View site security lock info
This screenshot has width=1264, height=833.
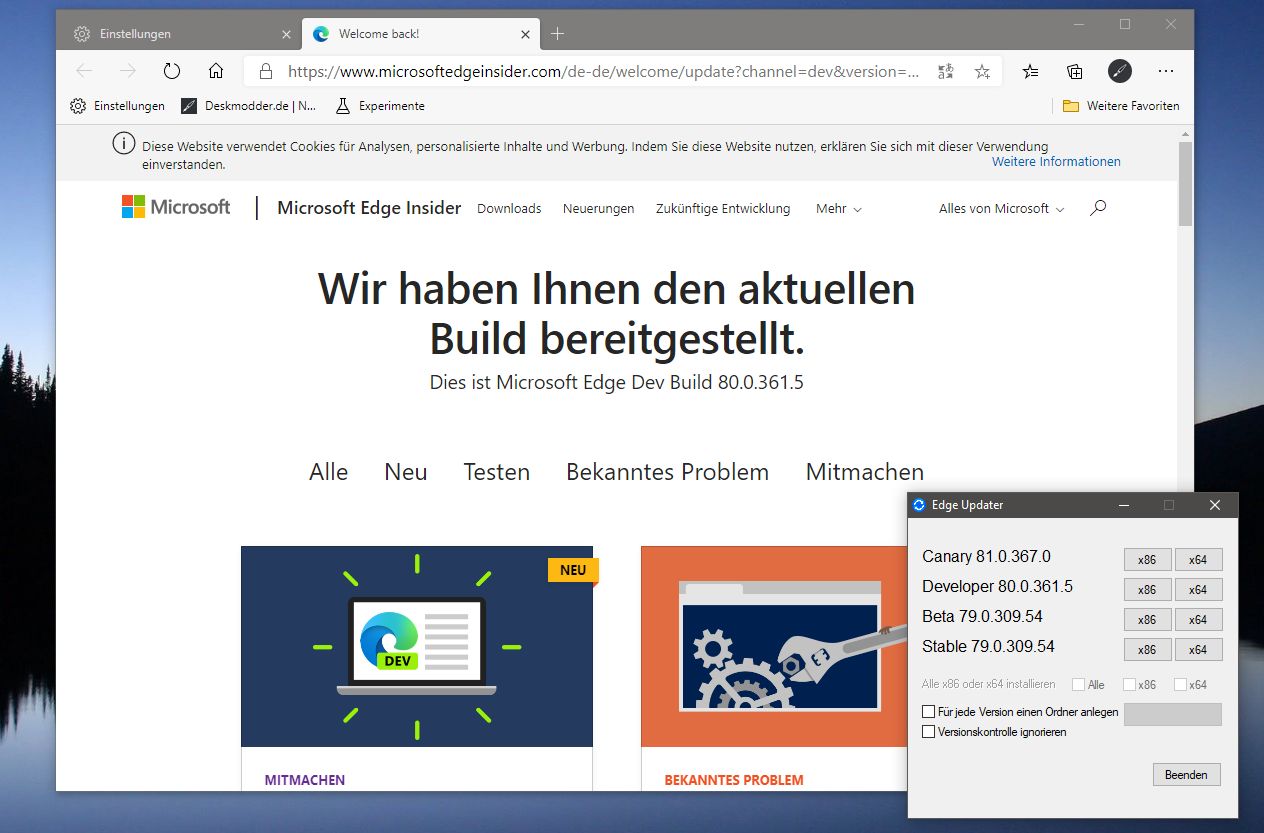coord(265,71)
